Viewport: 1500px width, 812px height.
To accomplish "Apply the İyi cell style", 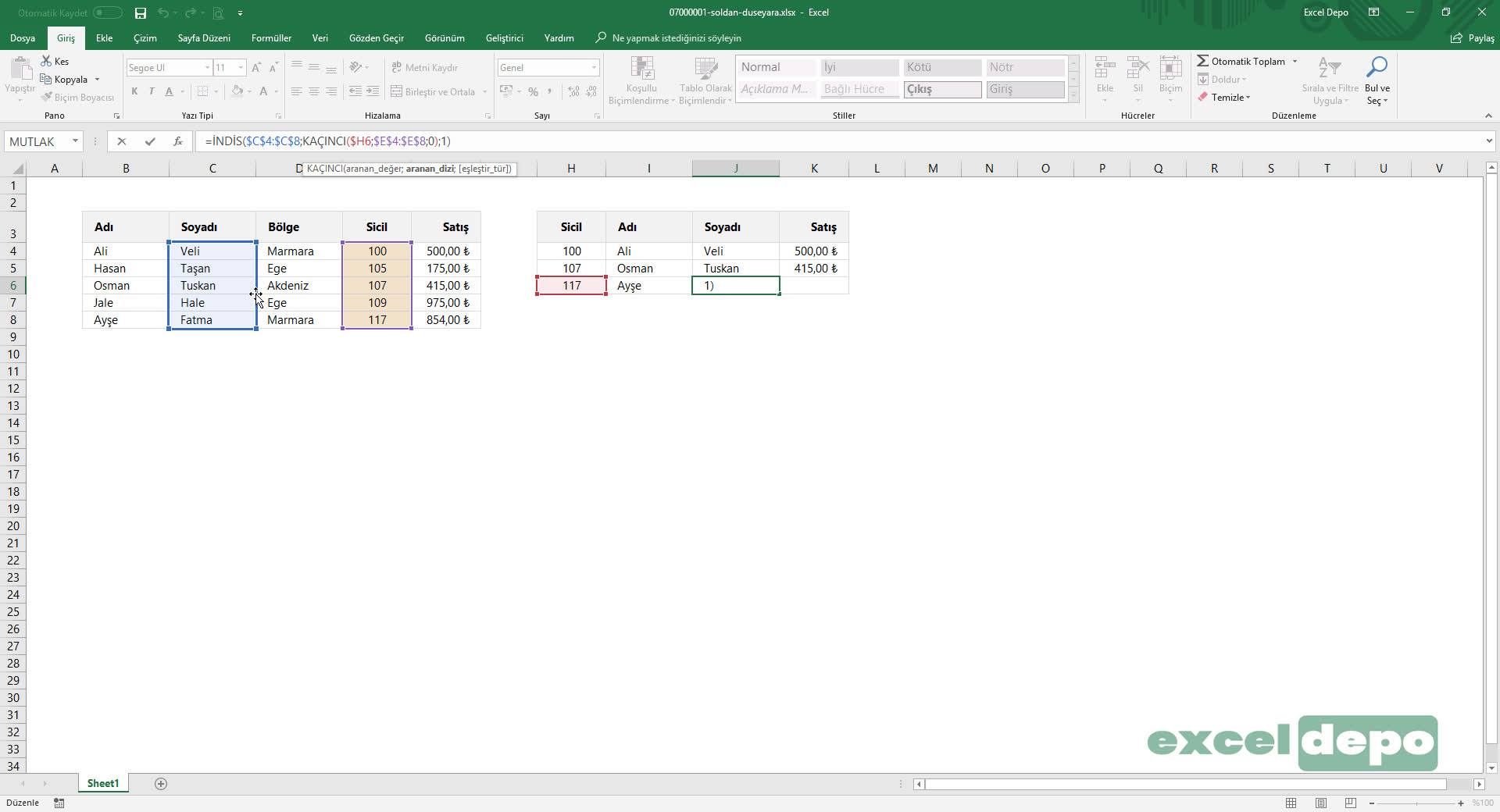I will 859,67.
